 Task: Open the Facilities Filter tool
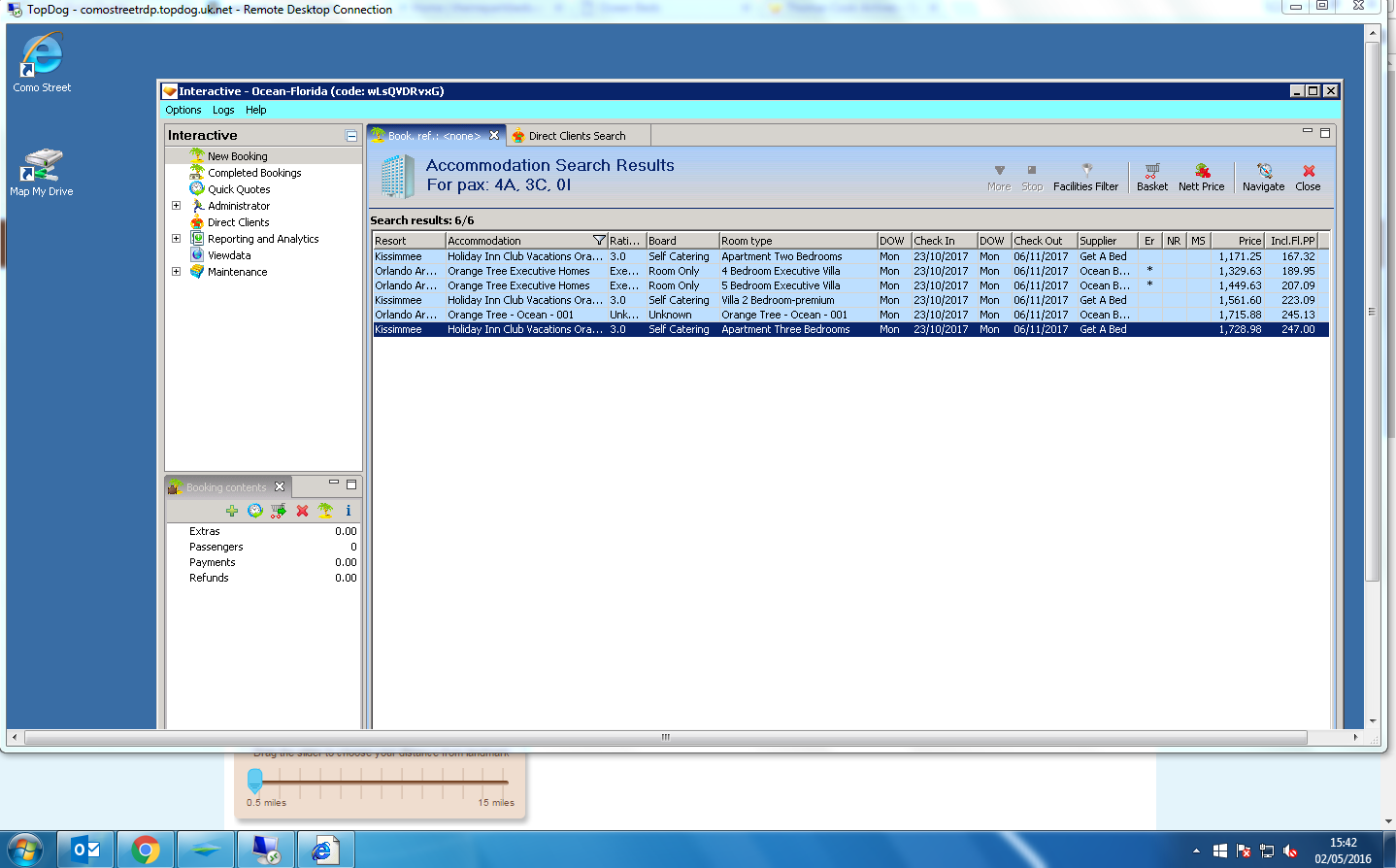click(1085, 178)
